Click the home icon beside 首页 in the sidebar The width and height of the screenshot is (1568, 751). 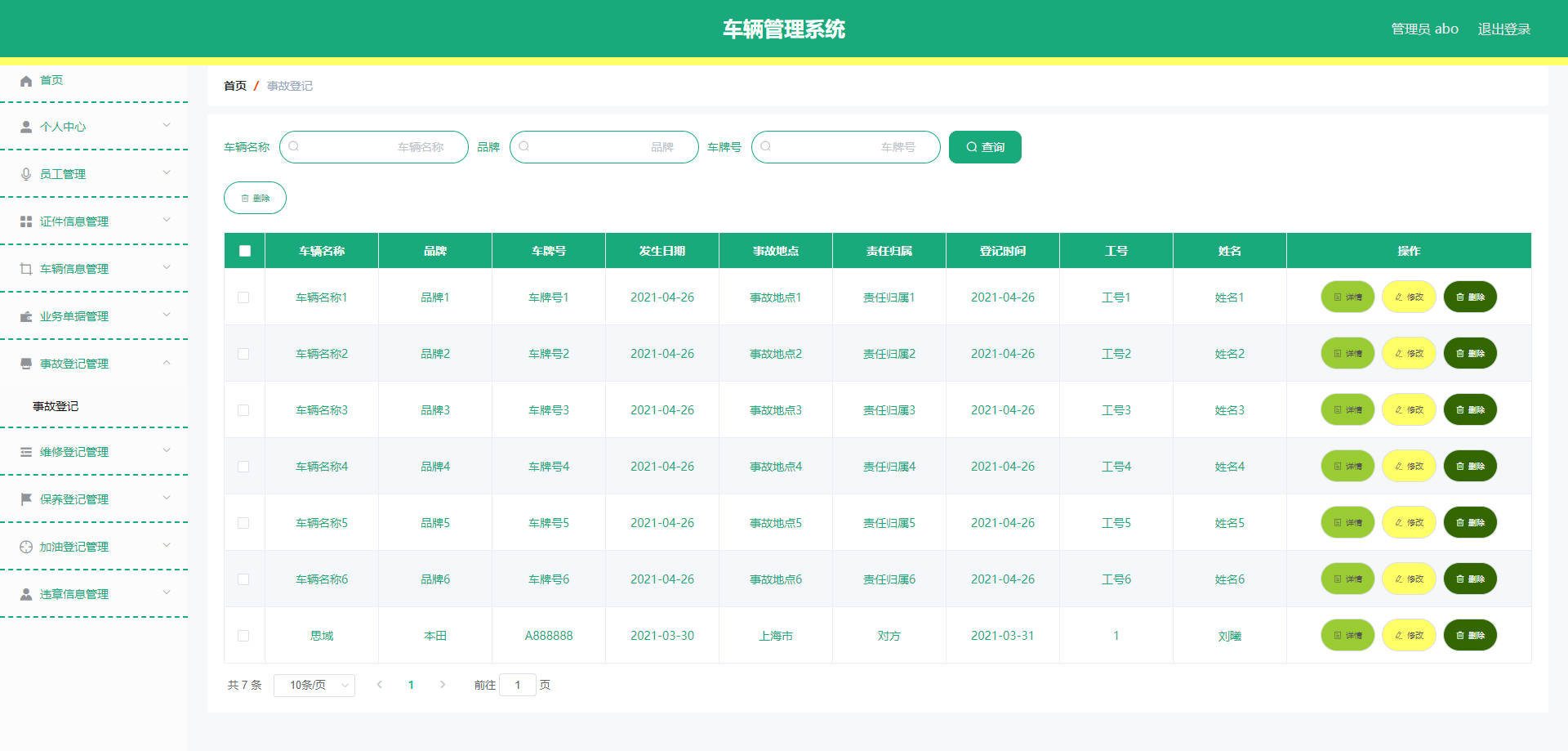point(26,81)
